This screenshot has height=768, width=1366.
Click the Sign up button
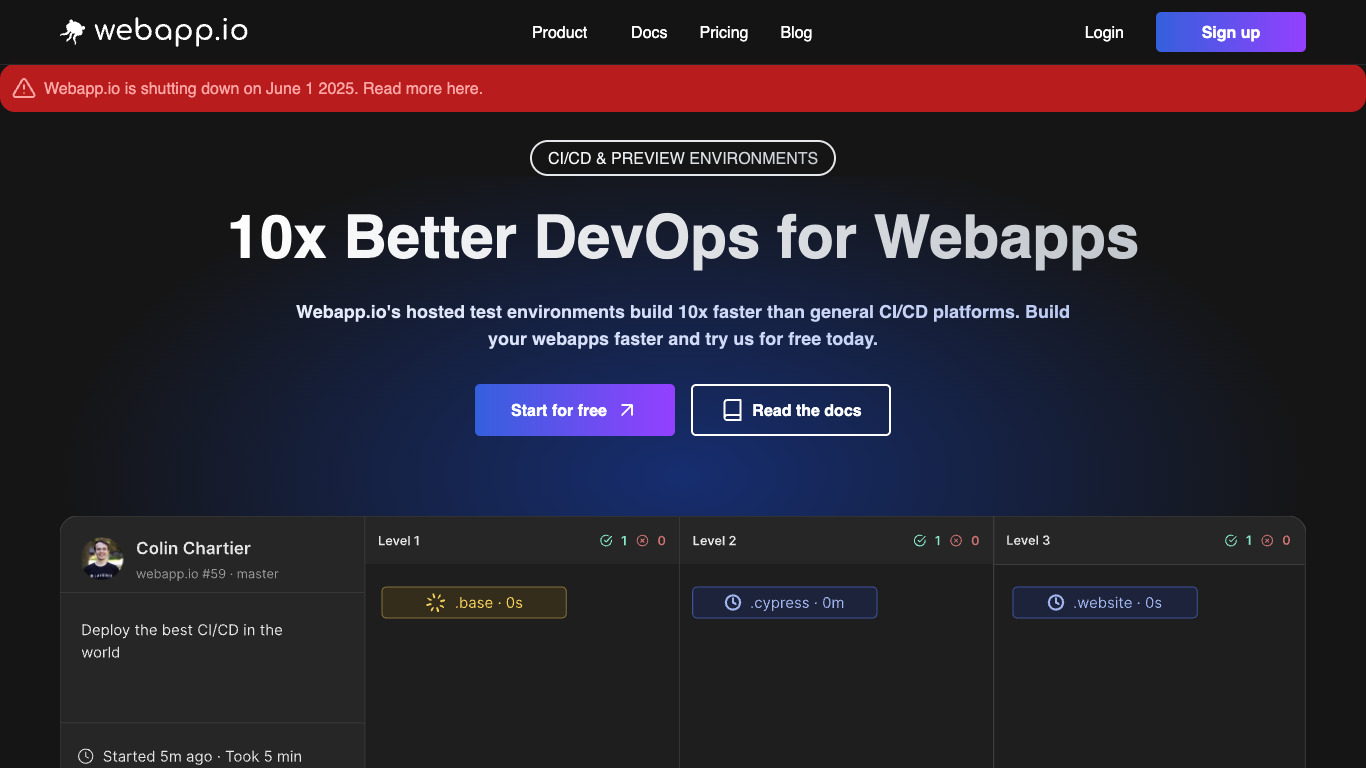(x=1231, y=32)
